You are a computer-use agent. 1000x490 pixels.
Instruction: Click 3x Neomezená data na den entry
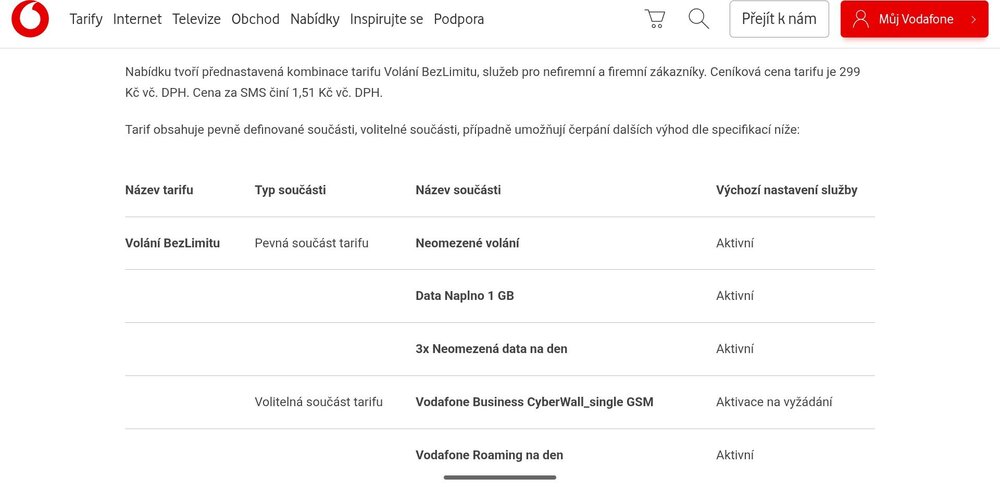tap(491, 349)
